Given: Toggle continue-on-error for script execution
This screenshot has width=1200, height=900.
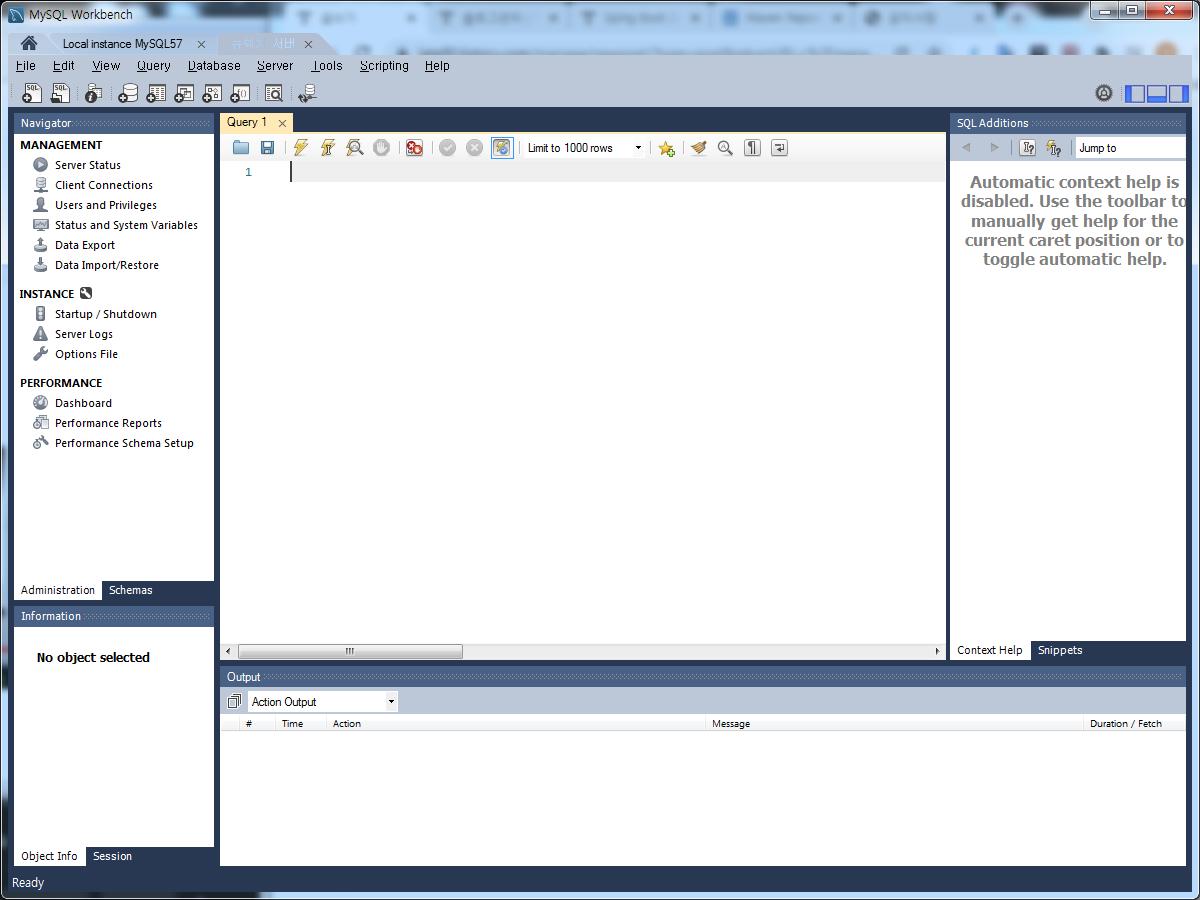Looking at the screenshot, I should pos(414,148).
